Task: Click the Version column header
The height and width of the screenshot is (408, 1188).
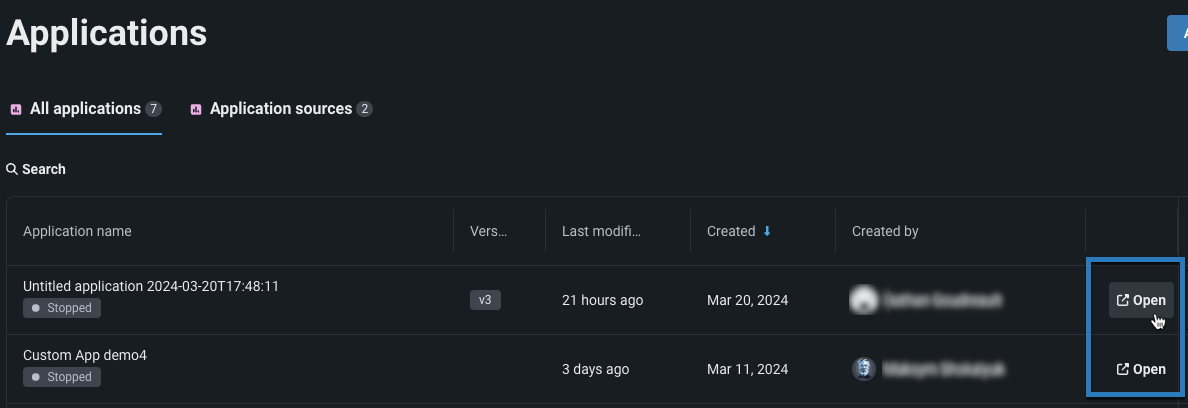Action: pyautogui.click(x=488, y=231)
